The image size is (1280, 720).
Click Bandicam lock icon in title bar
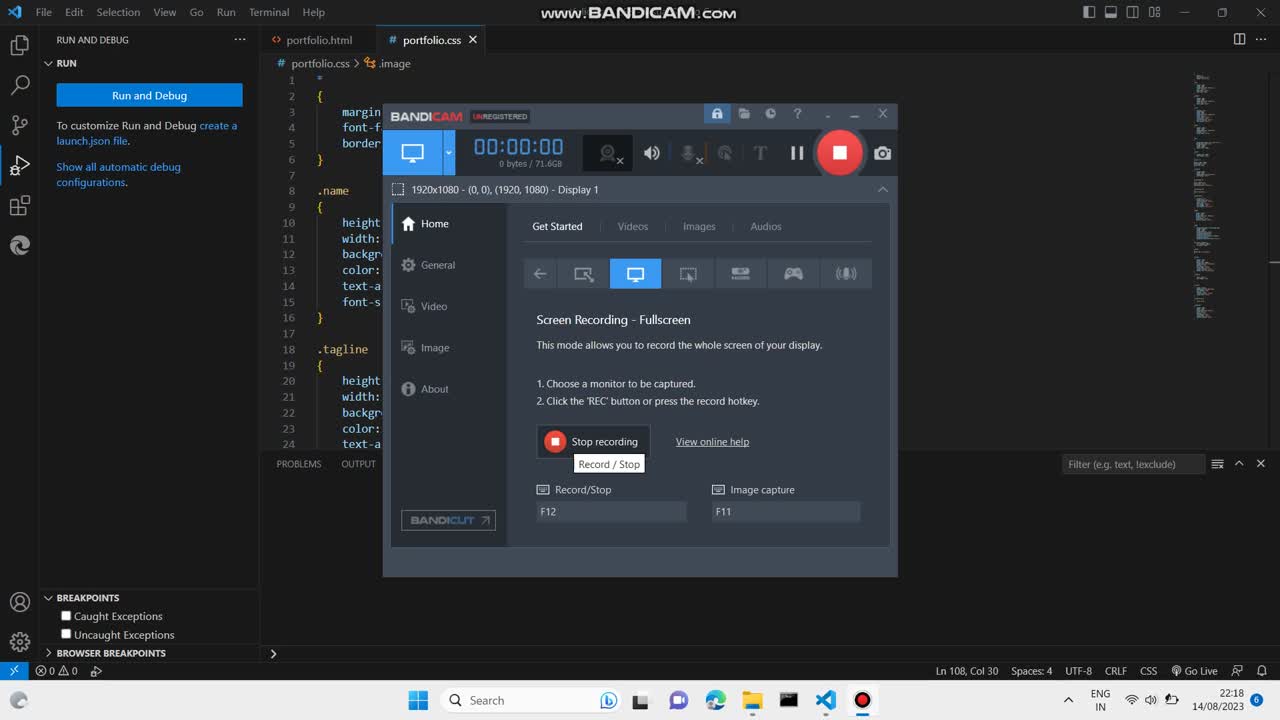[x=717, y=114]
